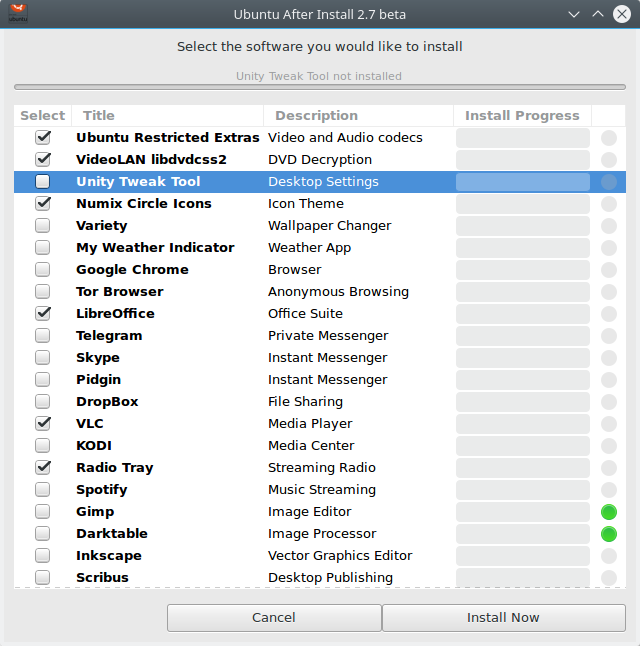
Task: Select the 'Numix Circle Icons' title
Action: pyautogui.click(x=144, y=204)
